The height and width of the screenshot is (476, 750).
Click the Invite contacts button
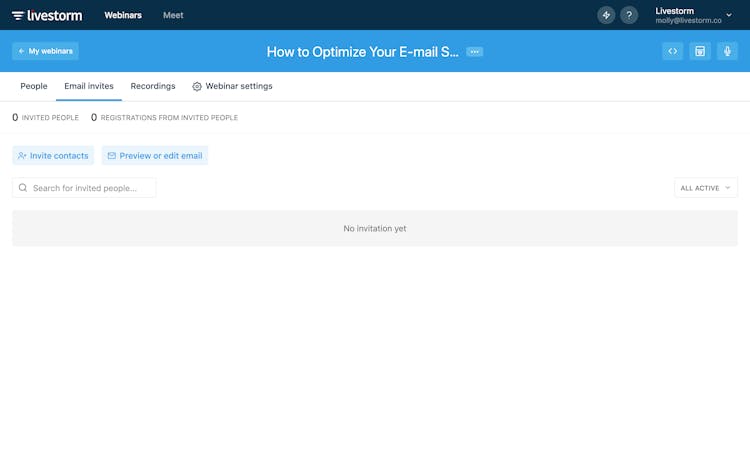[x=53, y=156]
